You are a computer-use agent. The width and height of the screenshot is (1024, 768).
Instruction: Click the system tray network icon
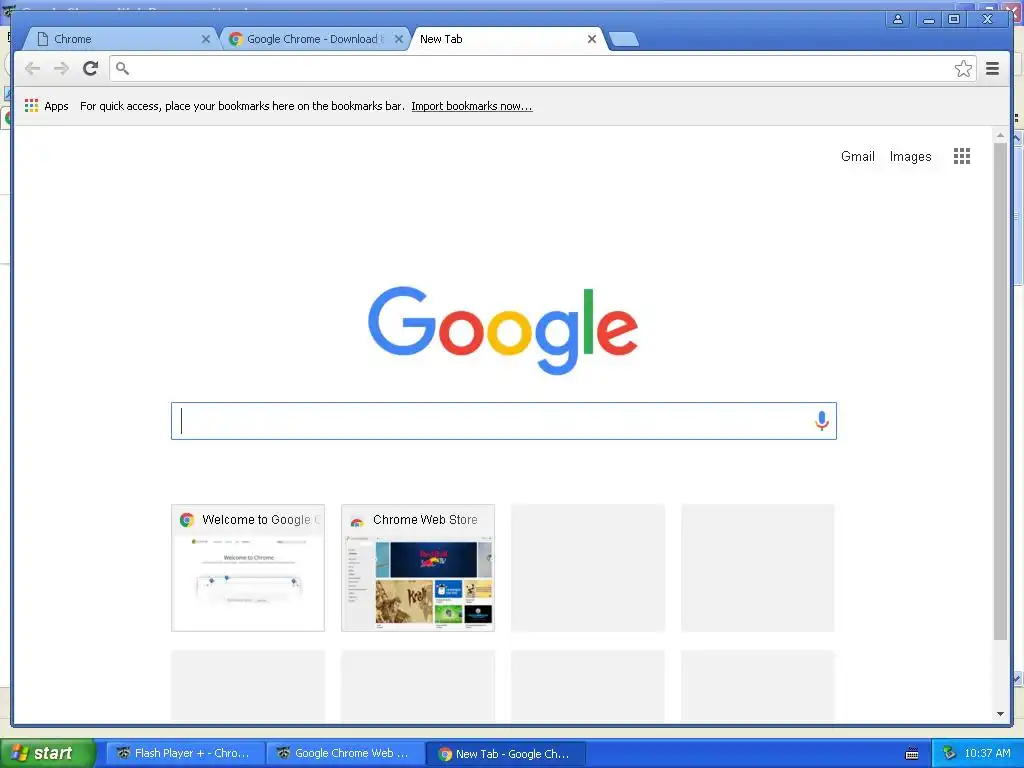[949, 753]
